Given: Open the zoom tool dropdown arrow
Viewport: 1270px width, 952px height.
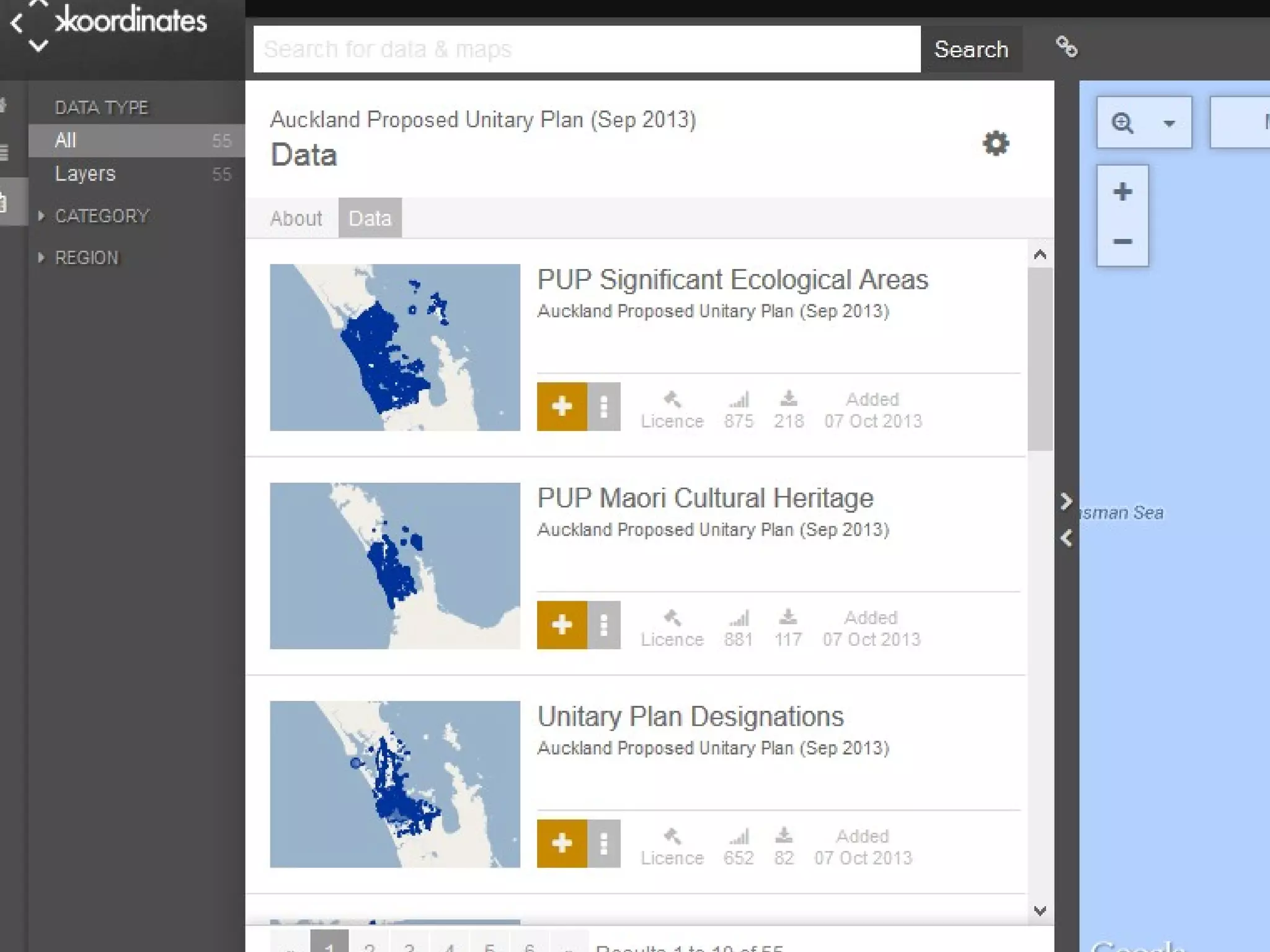Looking at the screenshot, I should 1169,123.
